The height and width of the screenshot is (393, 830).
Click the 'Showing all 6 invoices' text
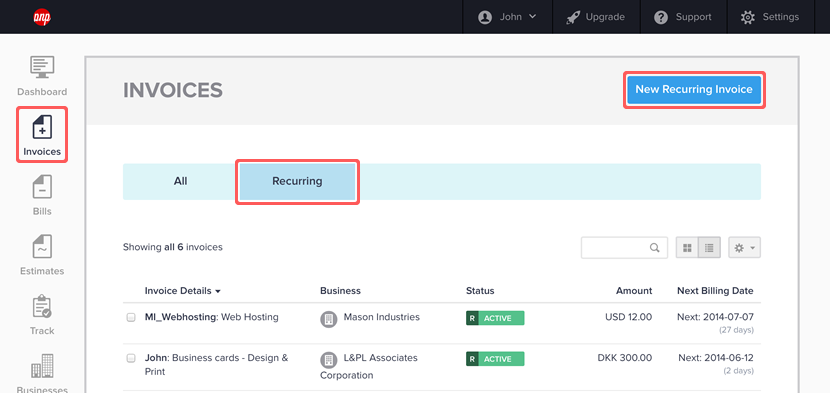tap(173, 247)
